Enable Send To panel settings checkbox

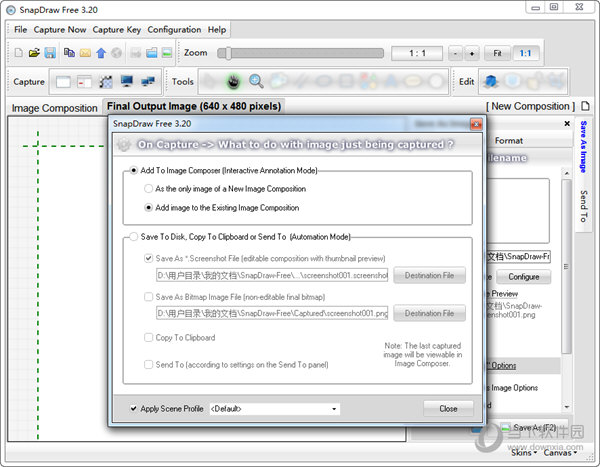point(148,364)
